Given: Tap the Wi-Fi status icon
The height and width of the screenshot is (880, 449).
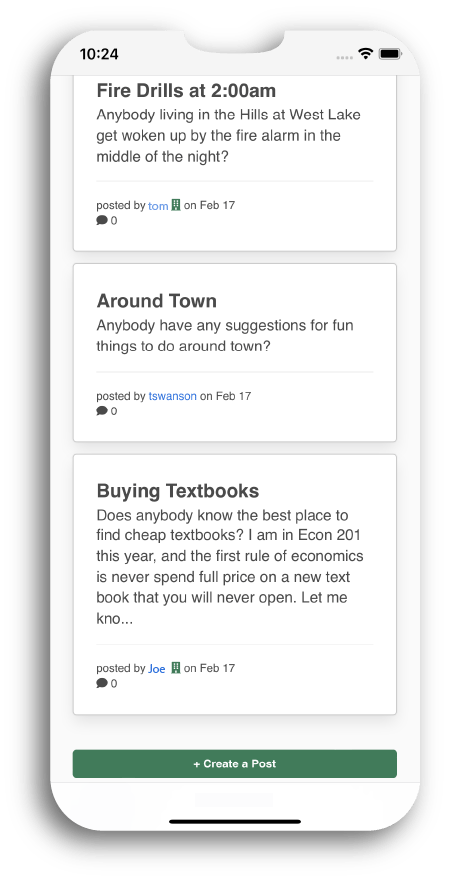Looking at the screenshot, I should pos(366,54).
